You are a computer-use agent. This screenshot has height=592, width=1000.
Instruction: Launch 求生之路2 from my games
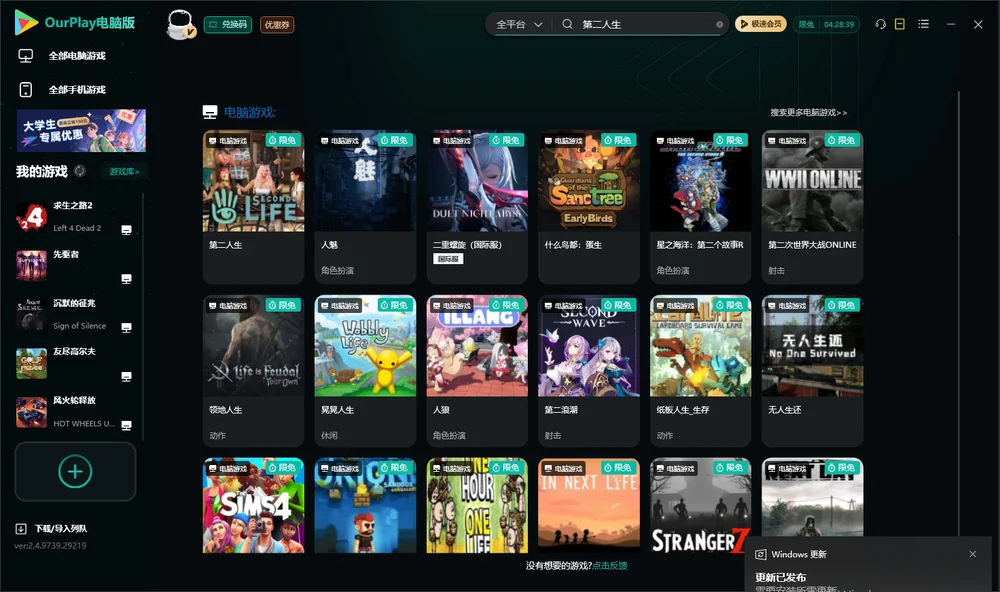73,217
